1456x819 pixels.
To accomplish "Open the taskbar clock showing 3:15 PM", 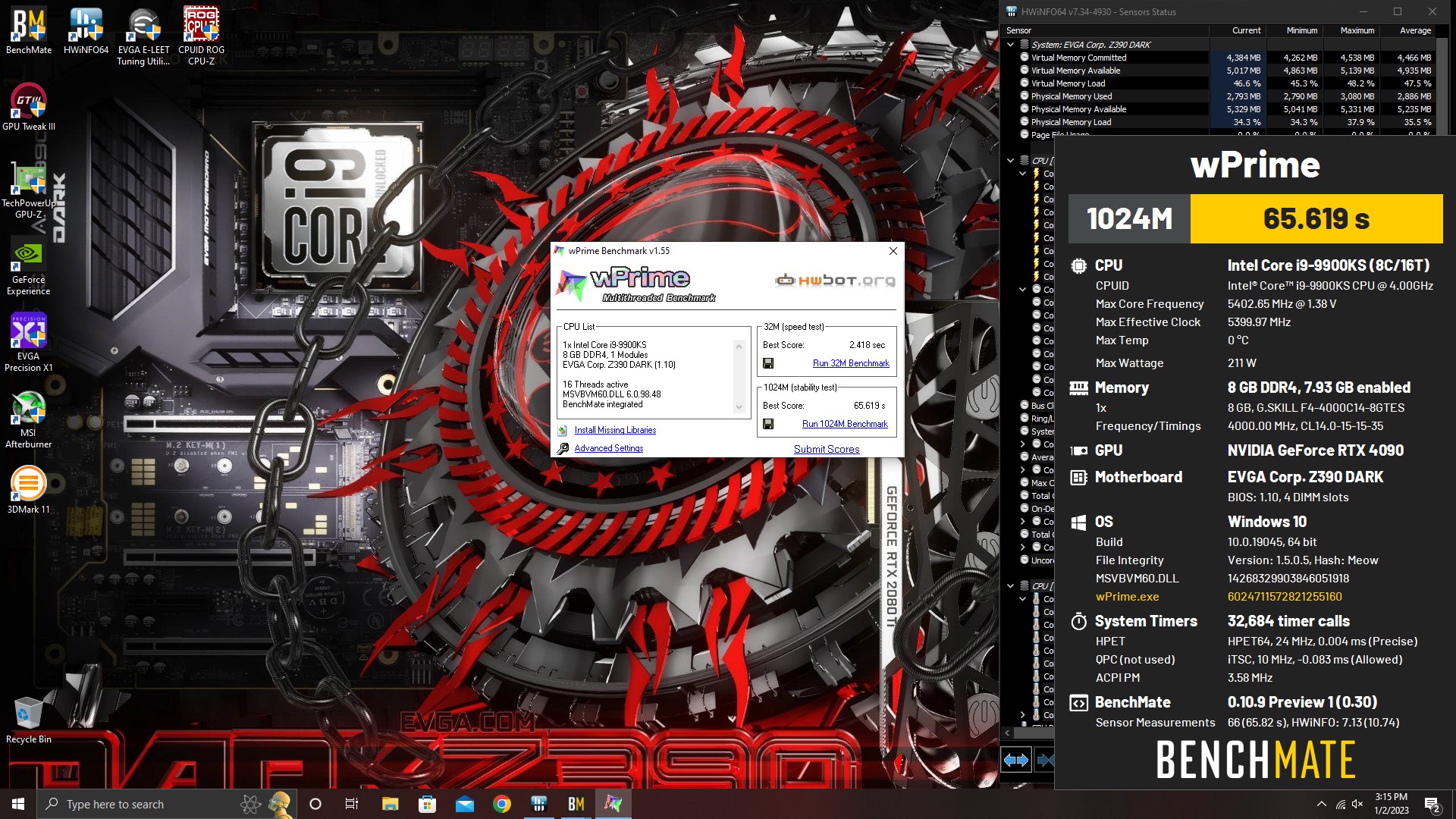I will (x=1391, y=804).
